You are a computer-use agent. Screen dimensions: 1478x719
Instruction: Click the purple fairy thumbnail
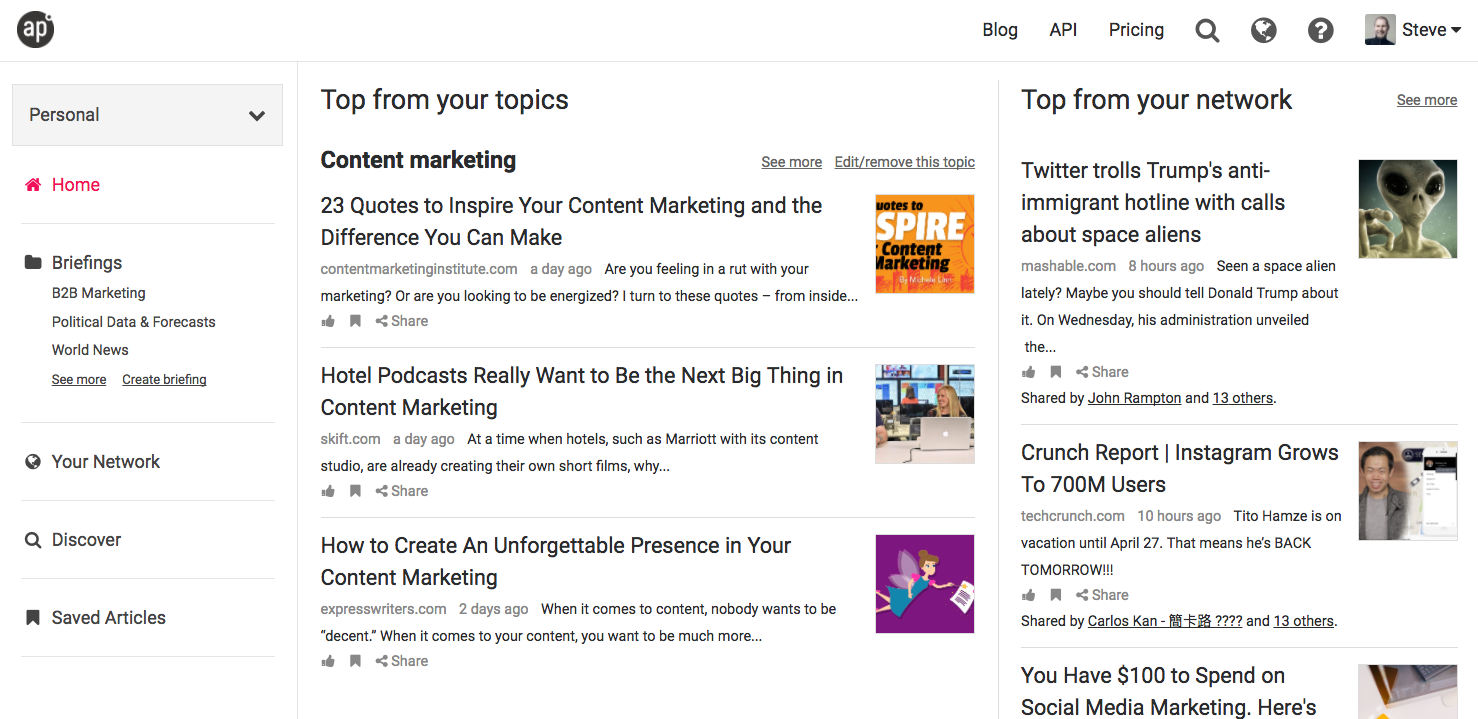tap(925, 584)
